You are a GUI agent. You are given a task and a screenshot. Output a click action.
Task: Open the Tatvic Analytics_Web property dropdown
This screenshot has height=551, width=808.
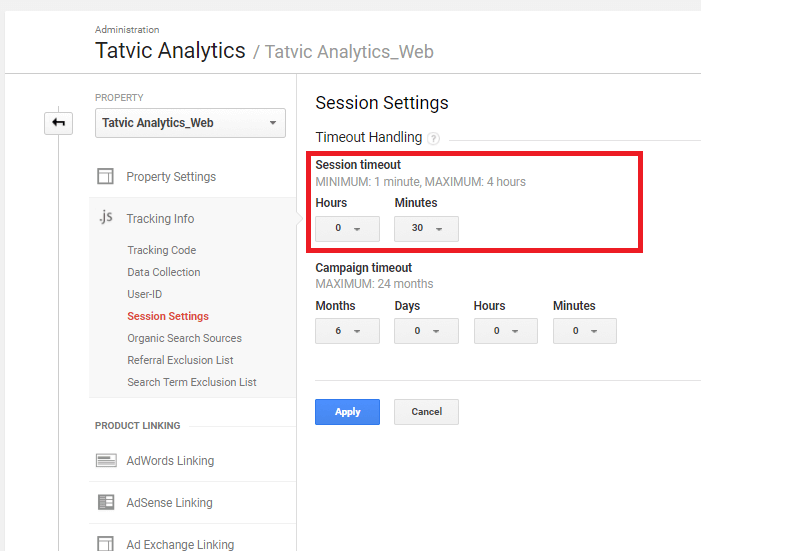click(x=190, y=123)
